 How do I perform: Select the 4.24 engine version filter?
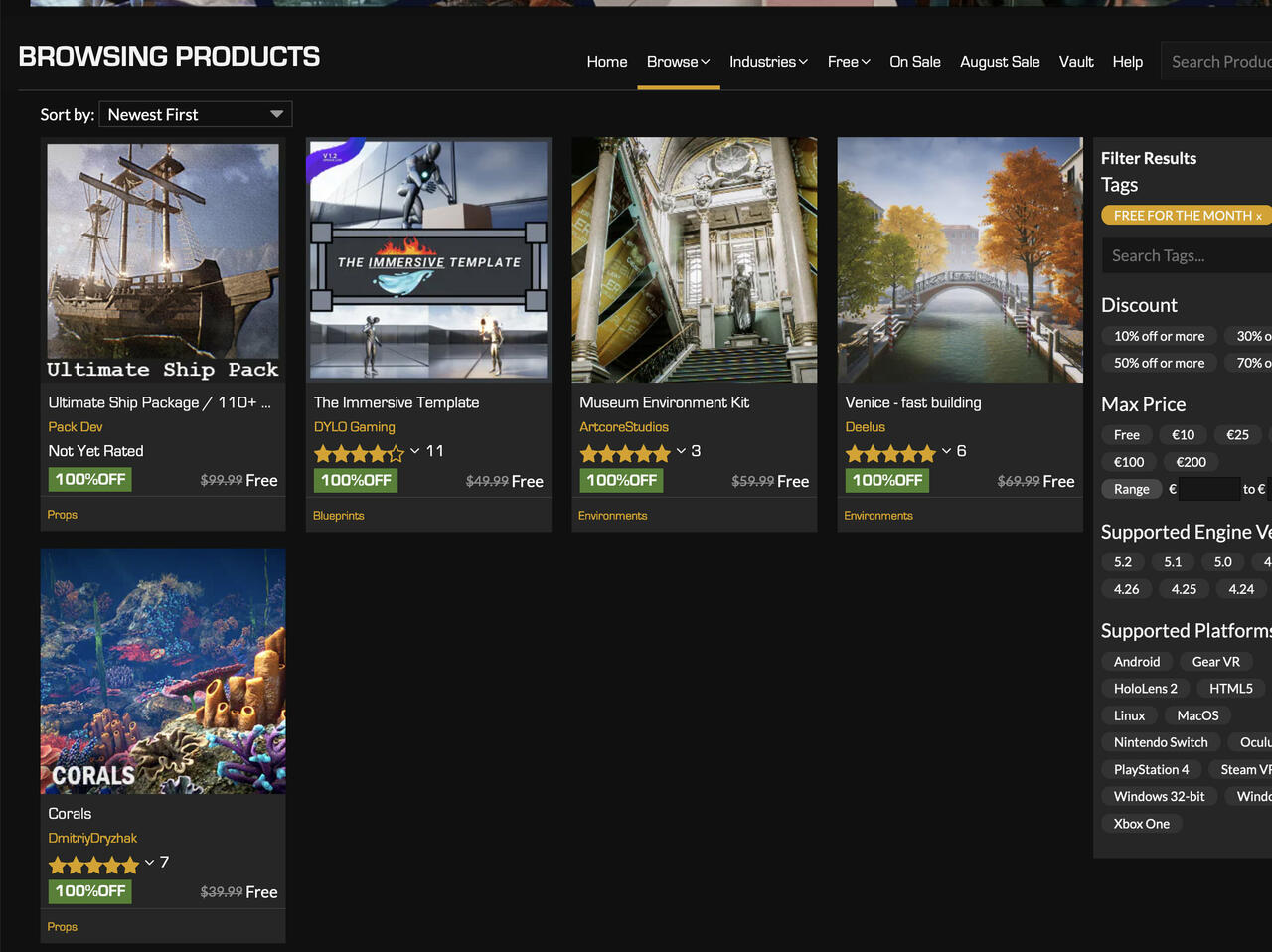(1241, 589)
